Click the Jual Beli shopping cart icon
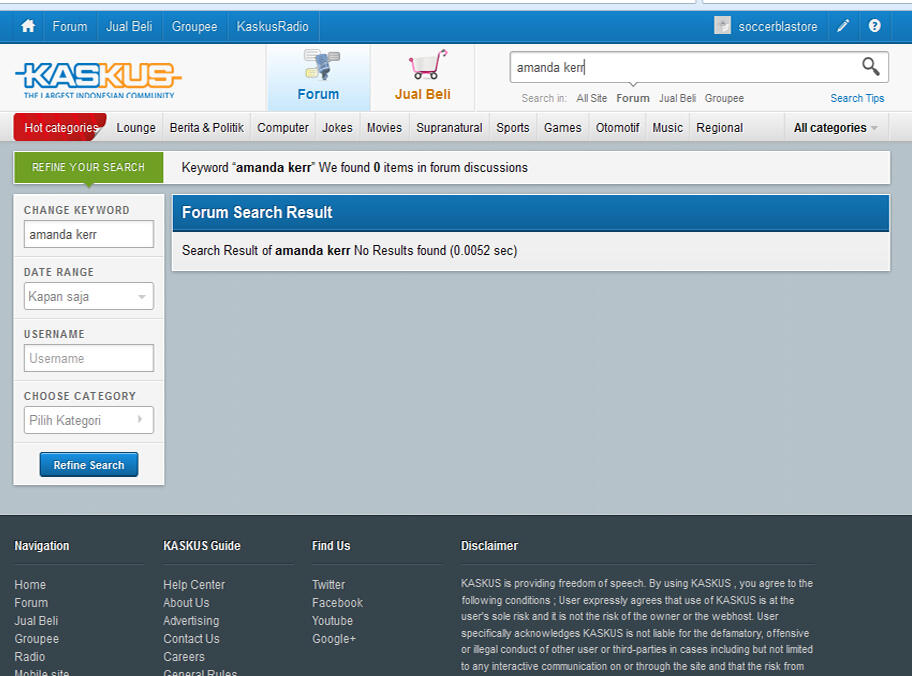Screen dimensions: 912x676 click(x=428, y=65)
